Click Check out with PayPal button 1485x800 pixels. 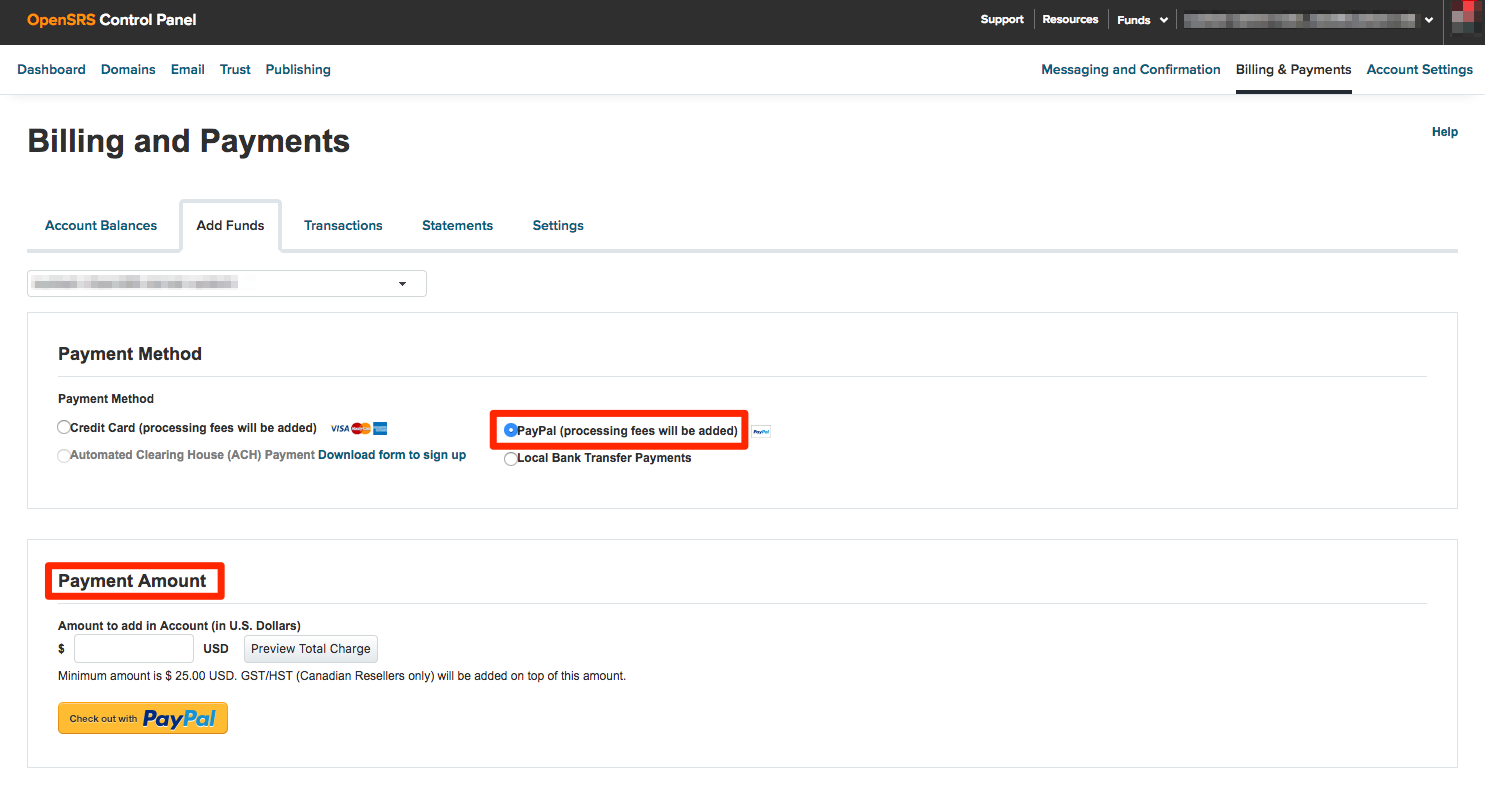click(x=143, y=718)
